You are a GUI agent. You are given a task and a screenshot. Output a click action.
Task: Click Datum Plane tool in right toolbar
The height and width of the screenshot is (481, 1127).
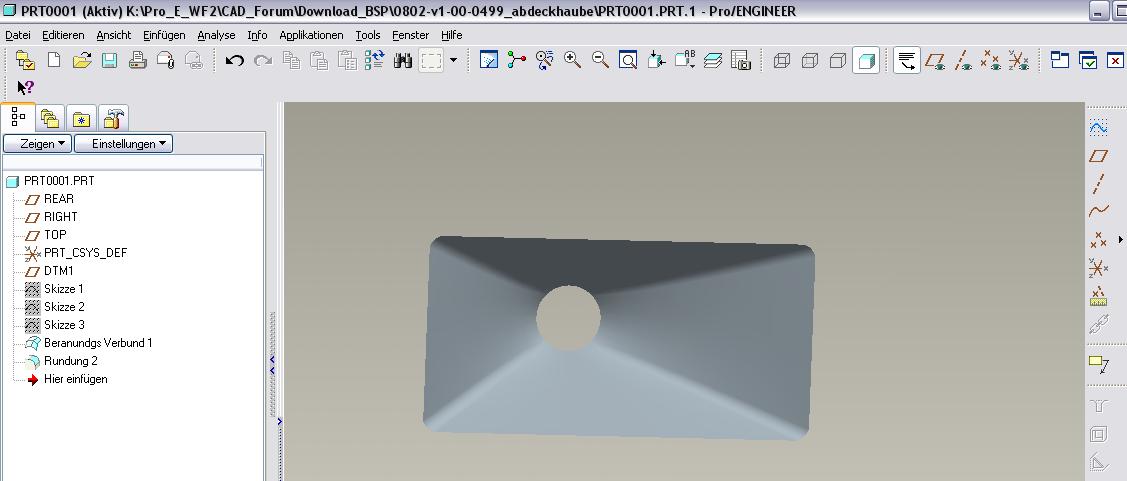(1098, 155)
